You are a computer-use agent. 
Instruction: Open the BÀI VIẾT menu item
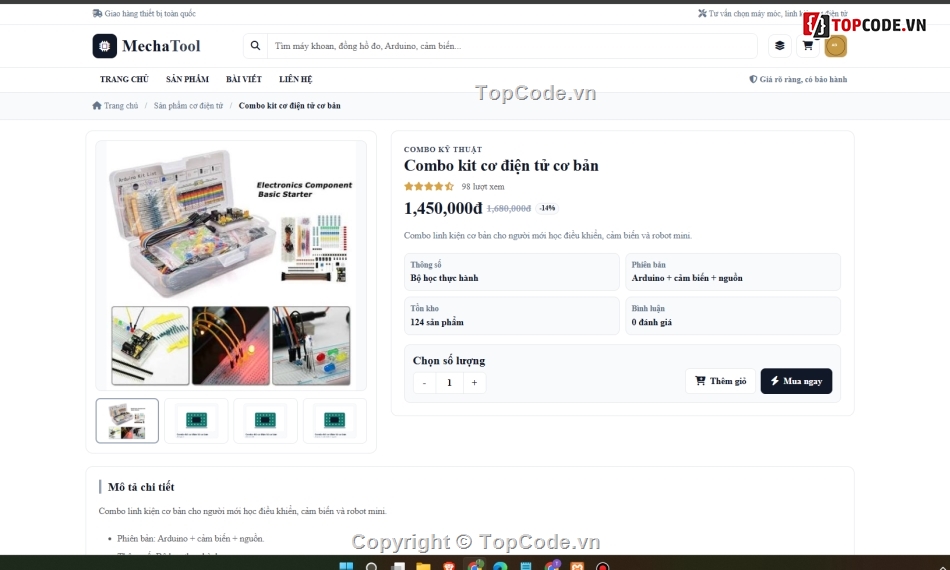244,79
